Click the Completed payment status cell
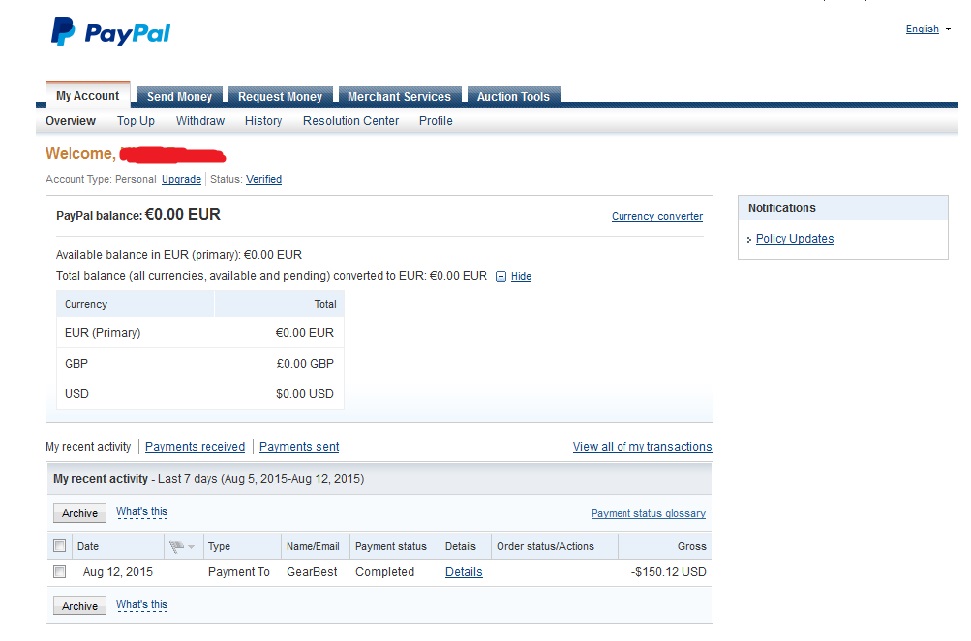Image resolution: width=971 pixels, height=641 pixels. pos(384,572)
